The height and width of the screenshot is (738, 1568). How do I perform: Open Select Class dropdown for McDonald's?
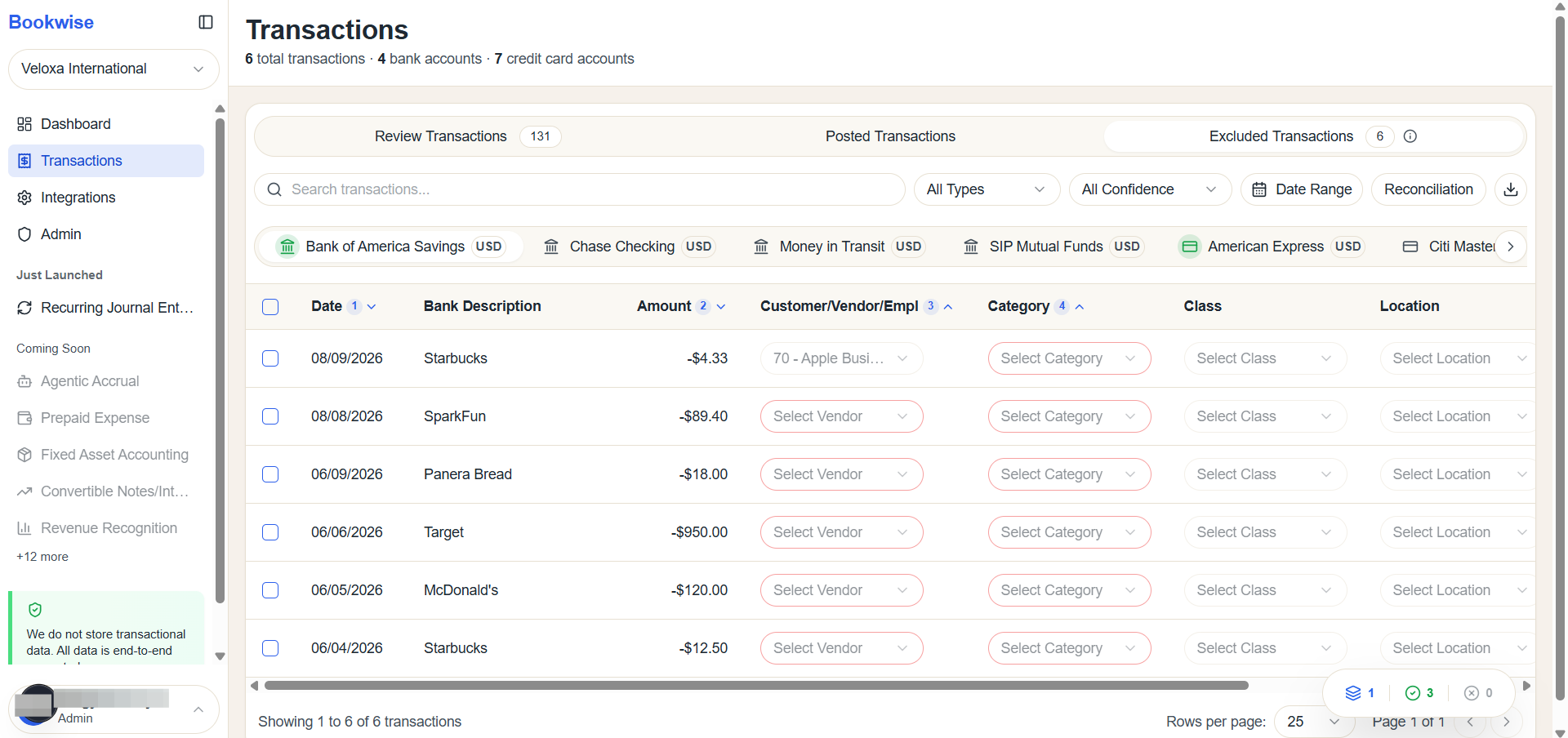click(1265, 590)
